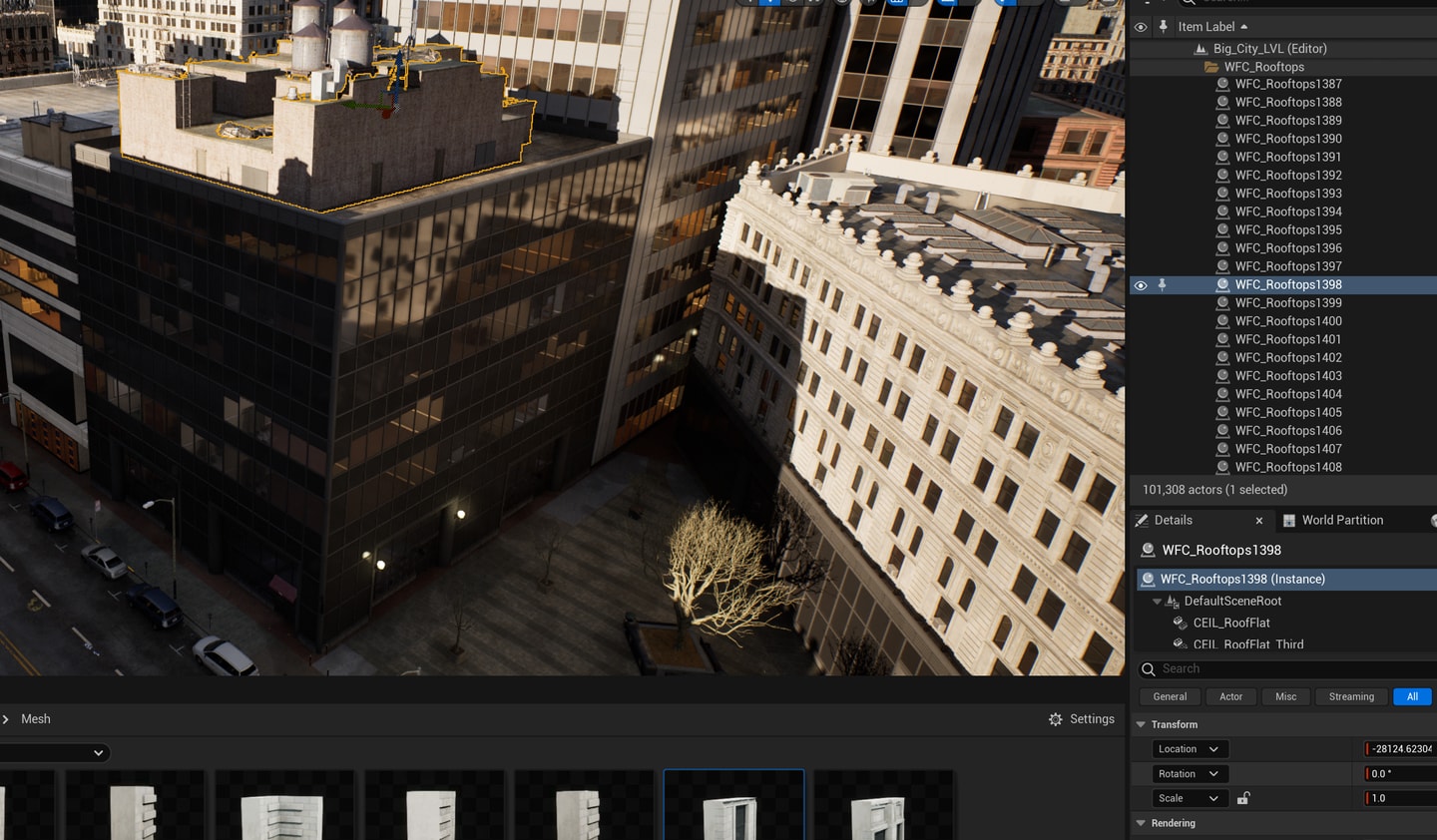Click the Settings gear icon in Mesh panel
Viewport: 1437px width, 840px height.
(x=1056, y=719)
